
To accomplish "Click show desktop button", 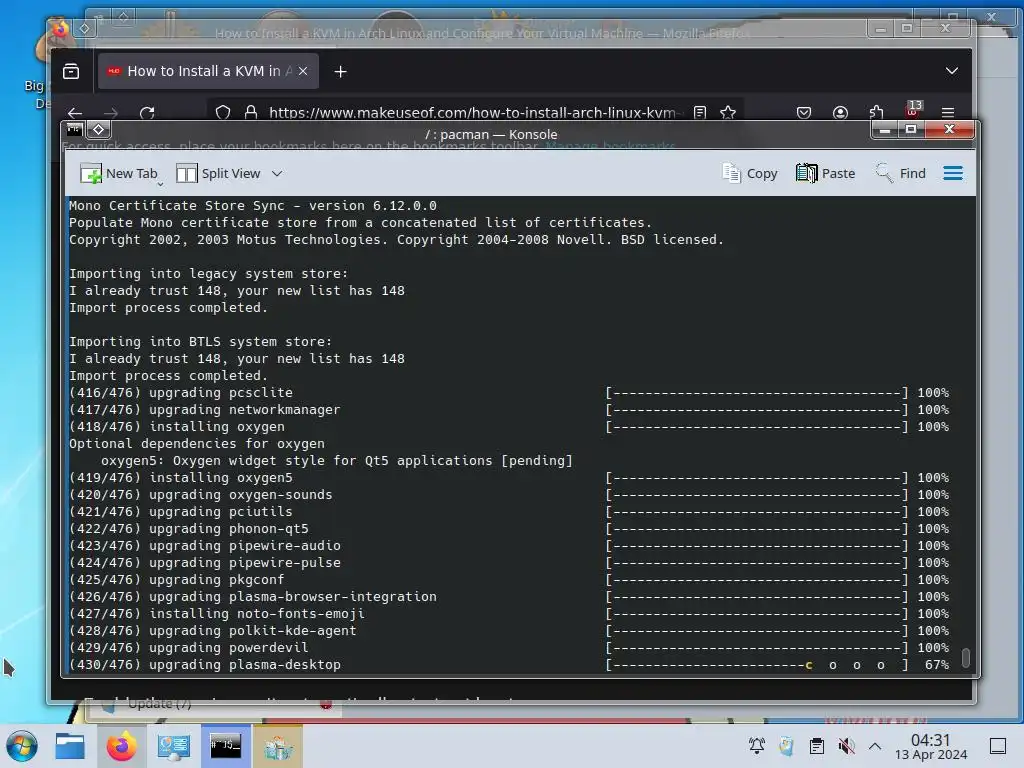I will coord(998,746).
